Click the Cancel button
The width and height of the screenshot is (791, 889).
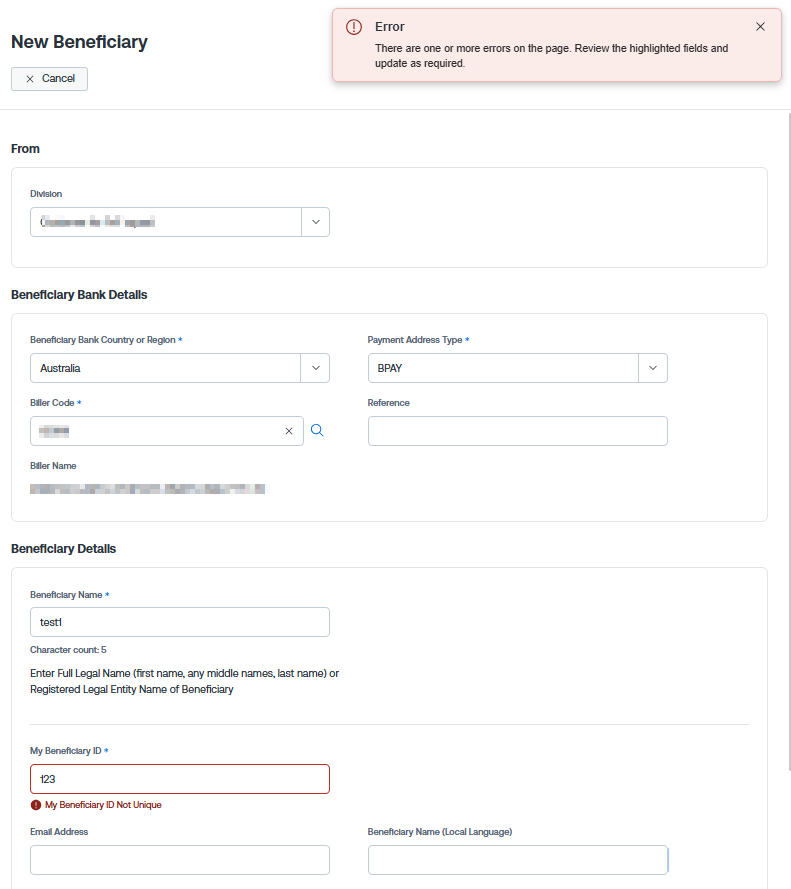tap(49, 79)
